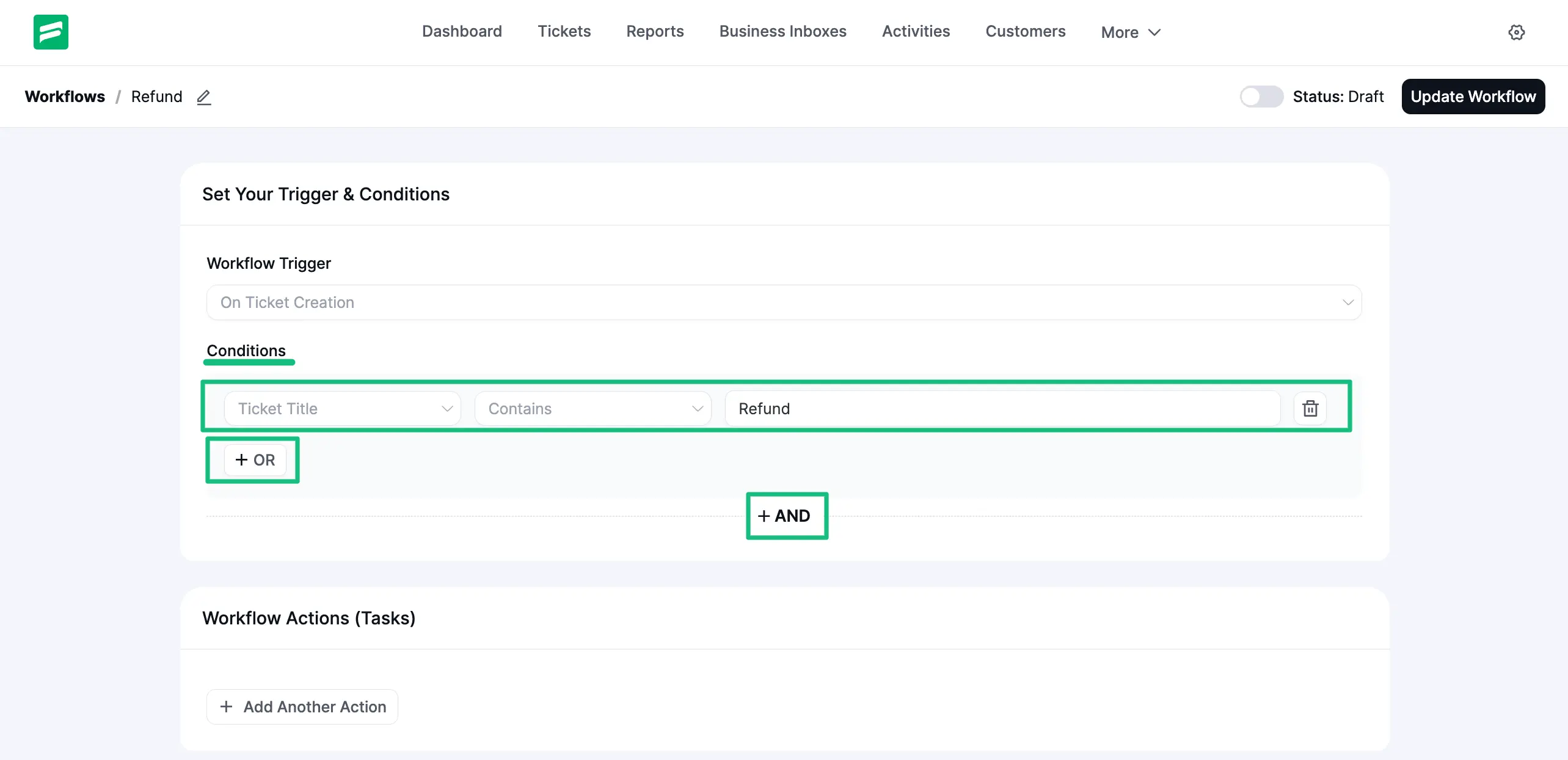Click the pencil icon to rename Refund workflow
Screen dimensions: 1568x760
[204, 97]
